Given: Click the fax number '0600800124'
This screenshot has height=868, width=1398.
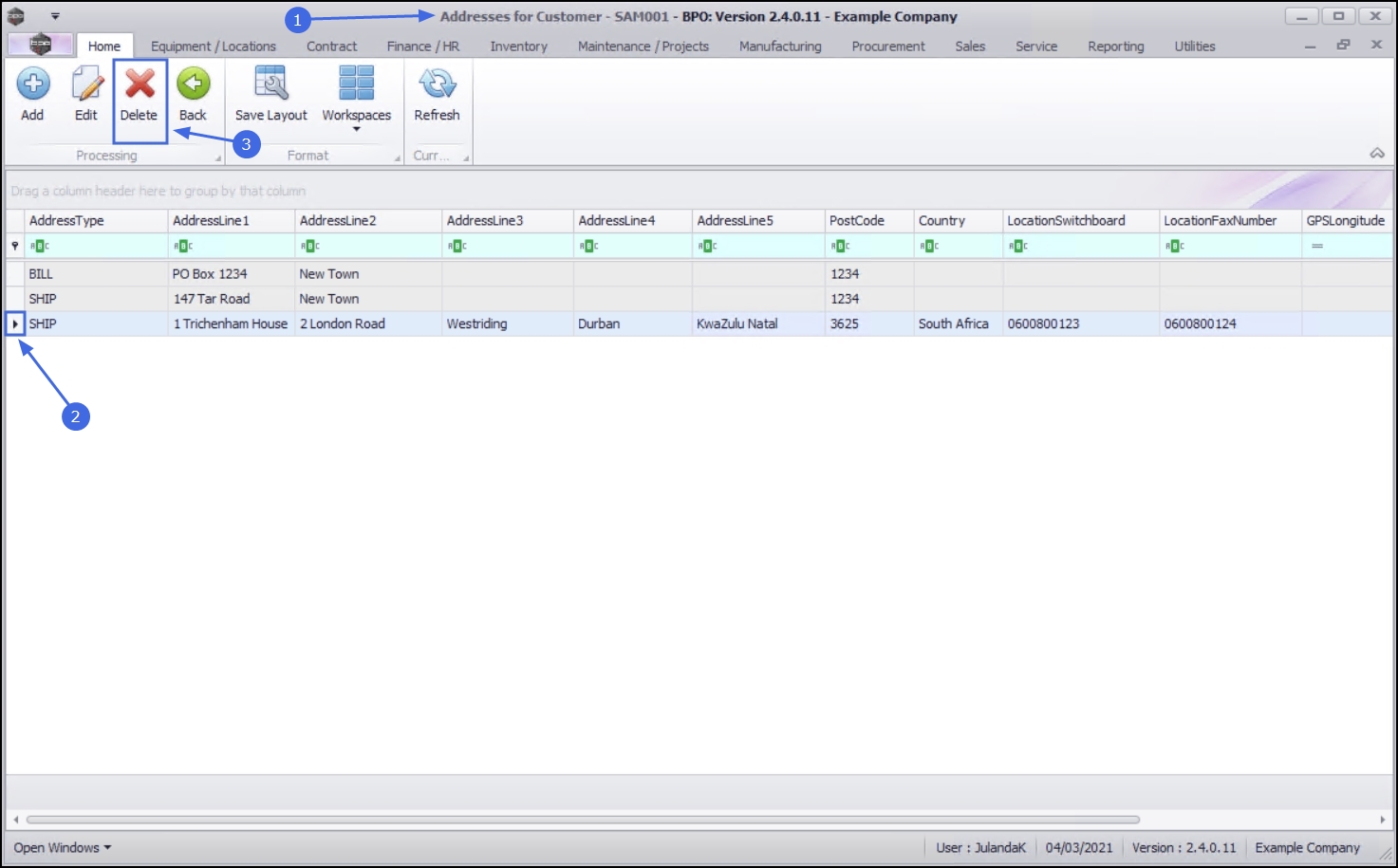Looking at the screenshot, I should coord(1230,323).
